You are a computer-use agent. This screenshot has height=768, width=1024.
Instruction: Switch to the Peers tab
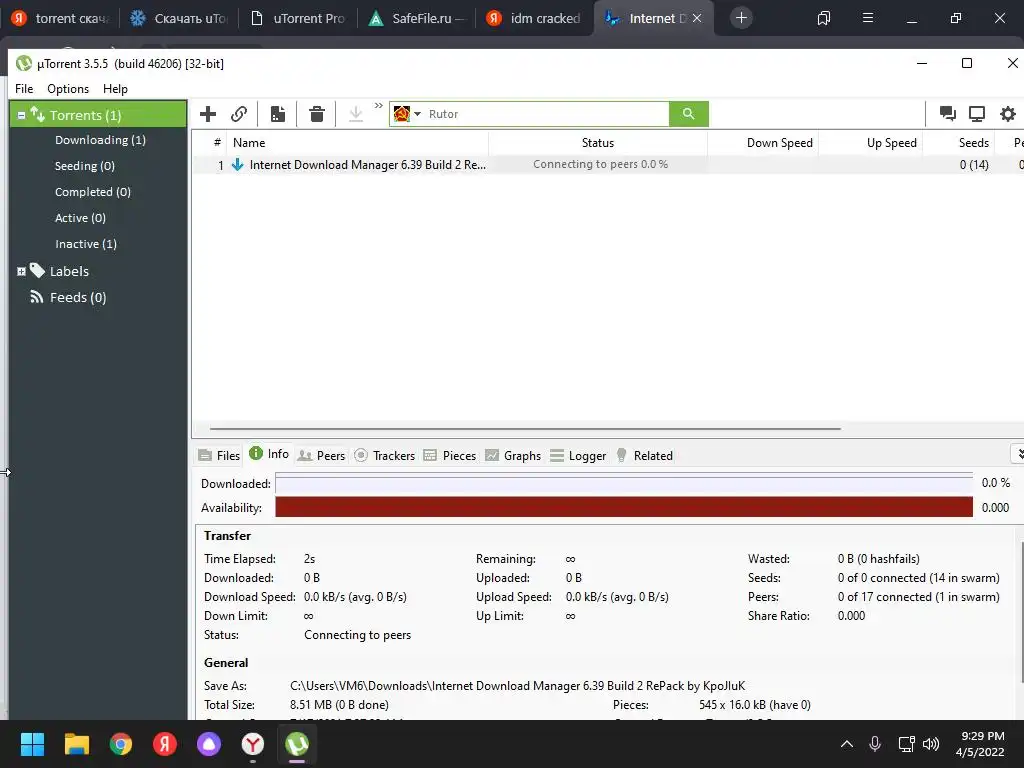[x=321, y=456]
